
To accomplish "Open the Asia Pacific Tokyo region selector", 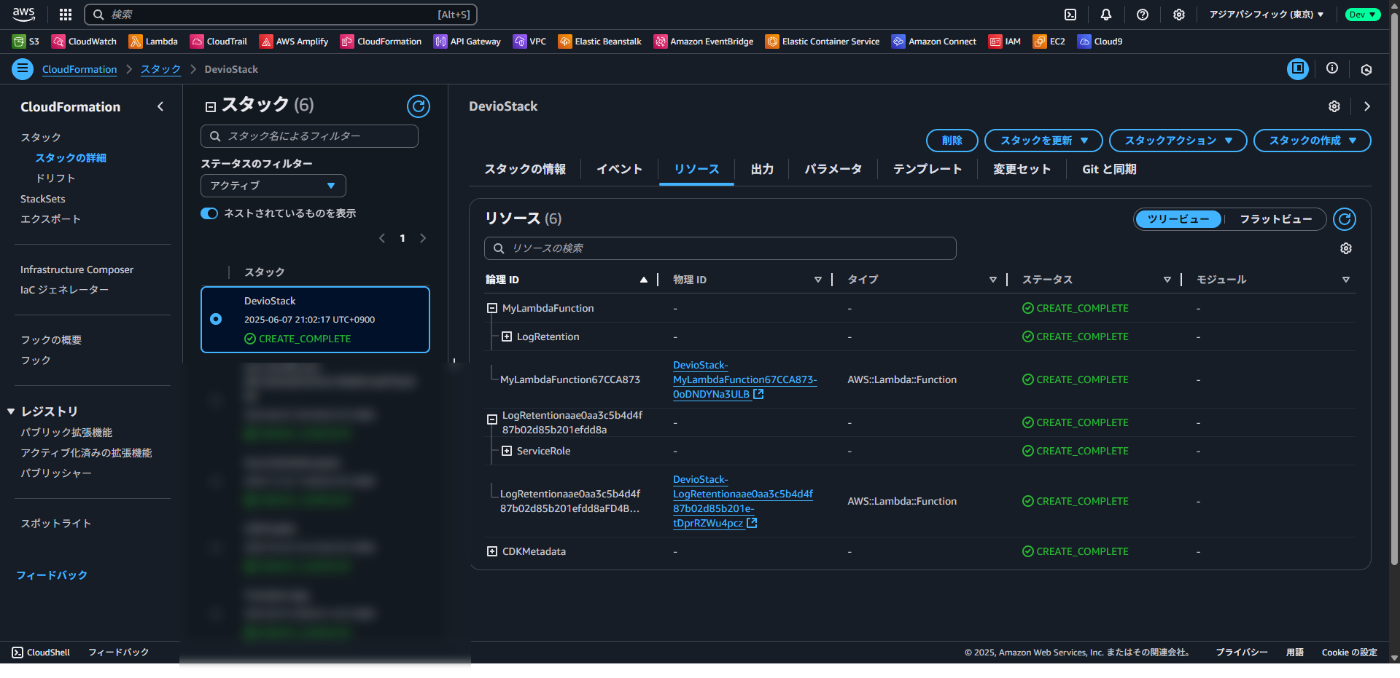I will 1266,14.
